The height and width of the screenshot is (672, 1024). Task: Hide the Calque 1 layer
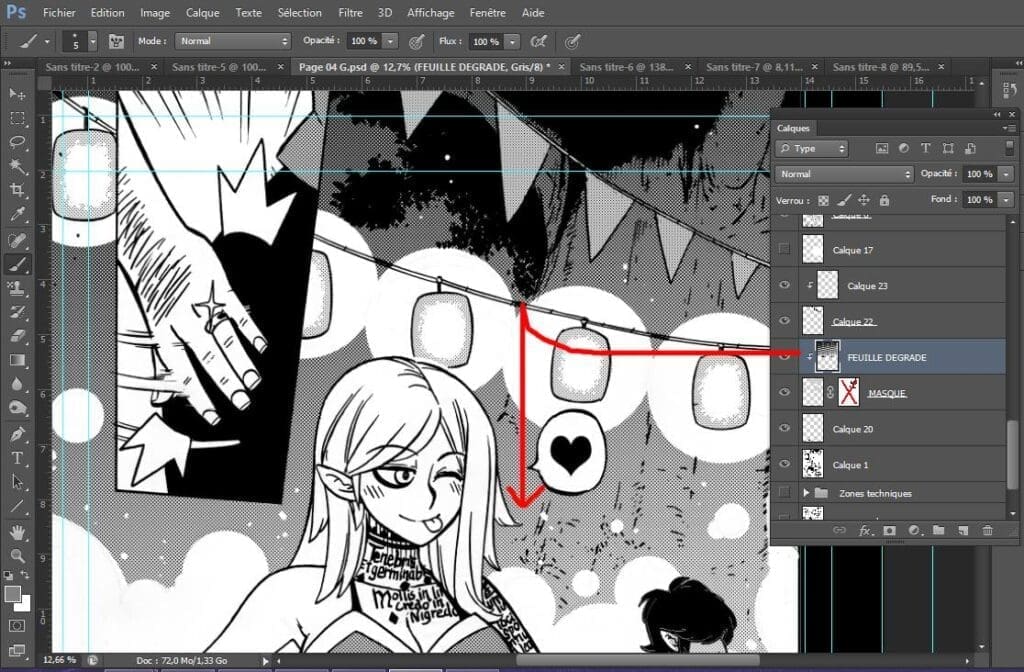click(784, 464)
